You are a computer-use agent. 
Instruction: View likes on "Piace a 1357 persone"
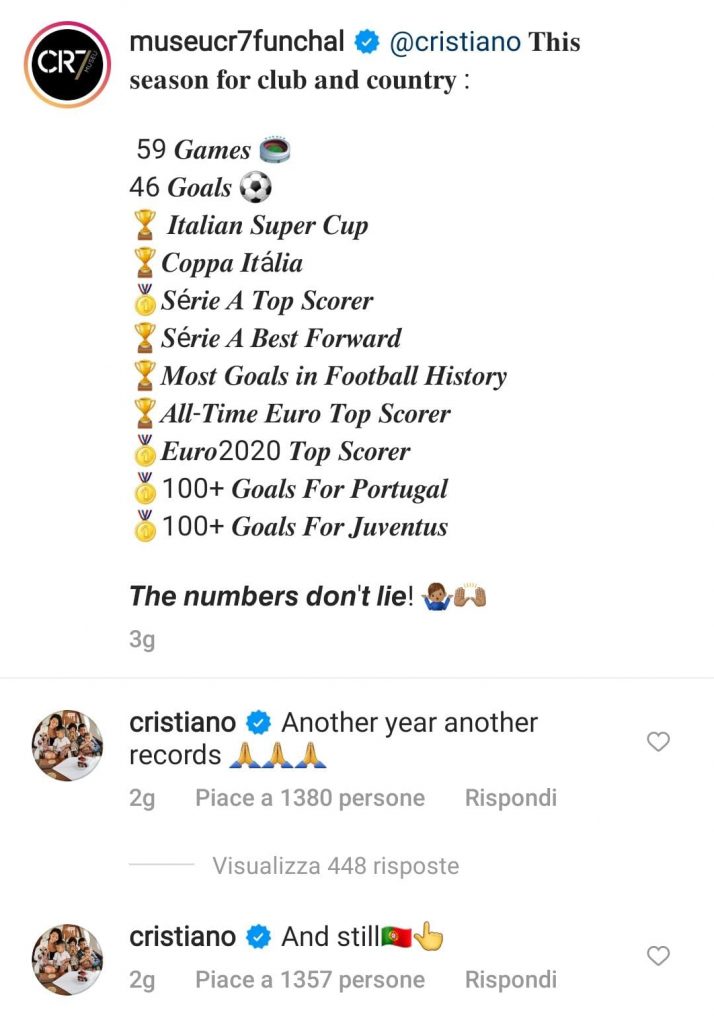click(x=310, y=980)
